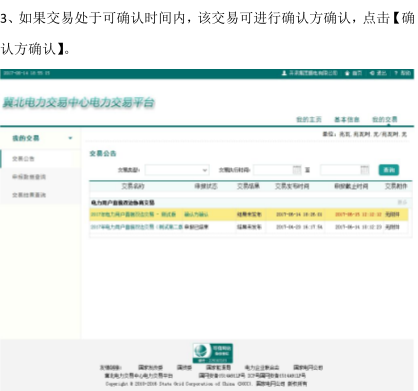Select 申报数据查询 in the sidebar
This screenshot has height=391, width=418.
[29, 177]
